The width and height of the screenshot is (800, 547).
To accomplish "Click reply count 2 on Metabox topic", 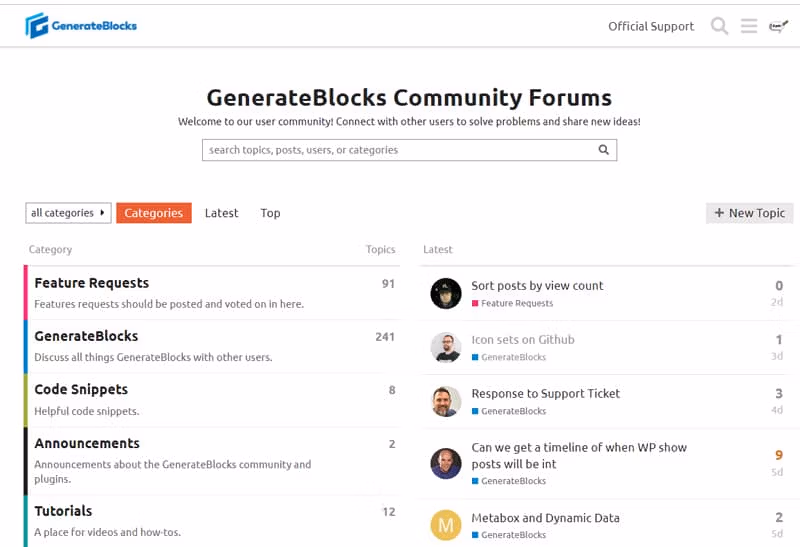I will [779, 517].
